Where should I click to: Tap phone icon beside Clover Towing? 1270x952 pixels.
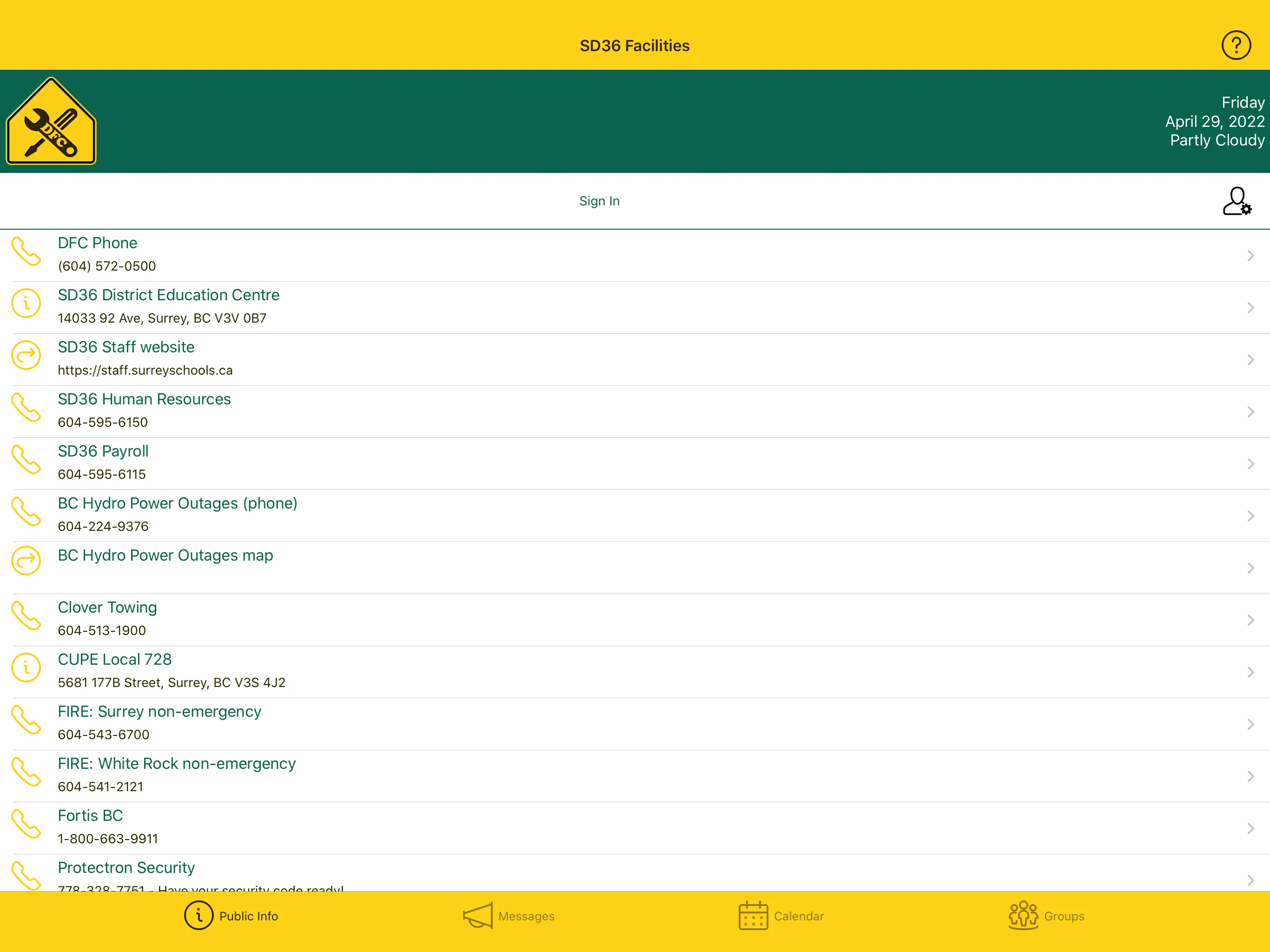[26, 615]
